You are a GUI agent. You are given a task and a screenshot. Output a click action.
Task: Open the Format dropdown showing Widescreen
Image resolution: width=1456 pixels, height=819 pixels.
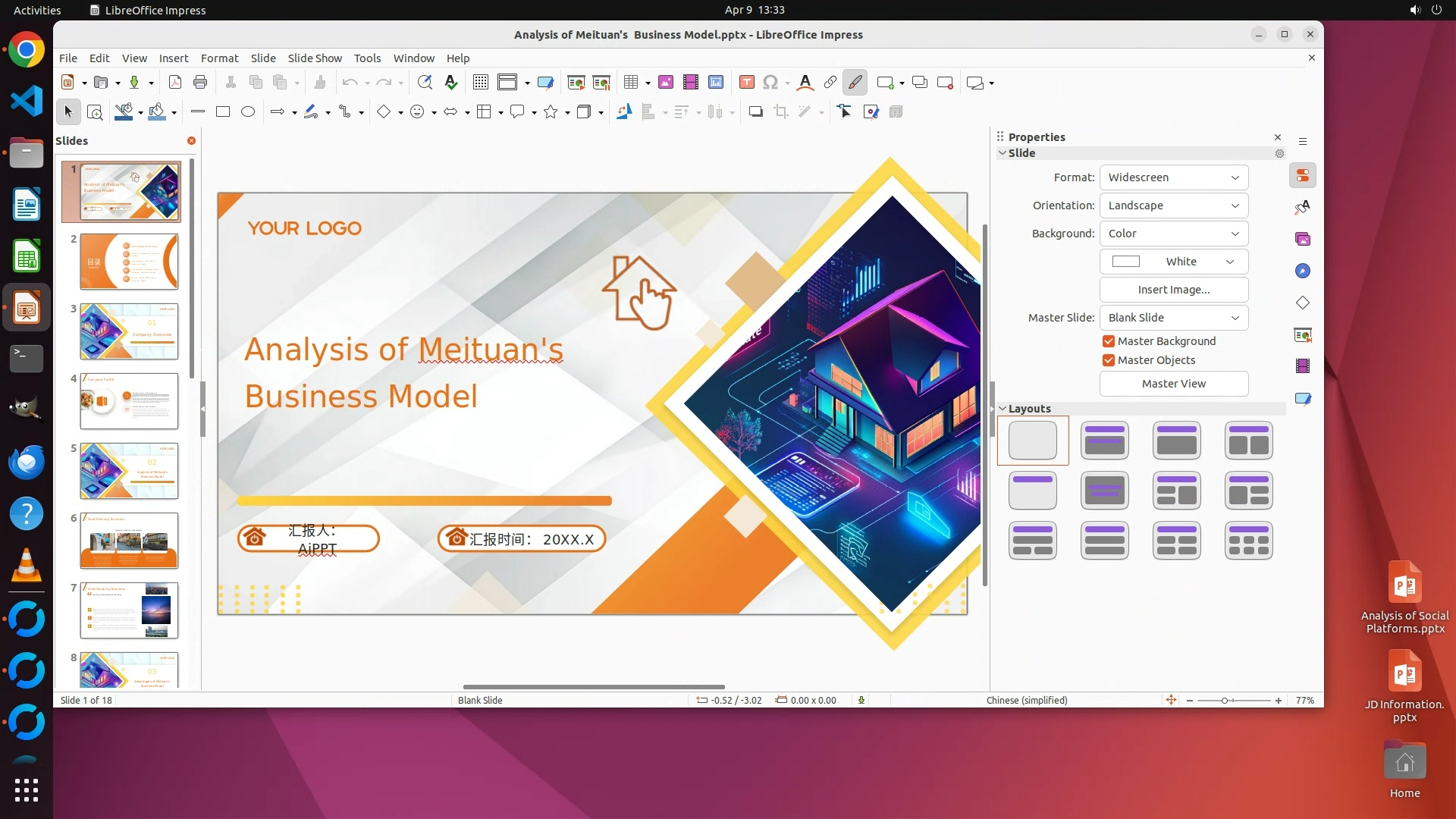point(1173,177)
